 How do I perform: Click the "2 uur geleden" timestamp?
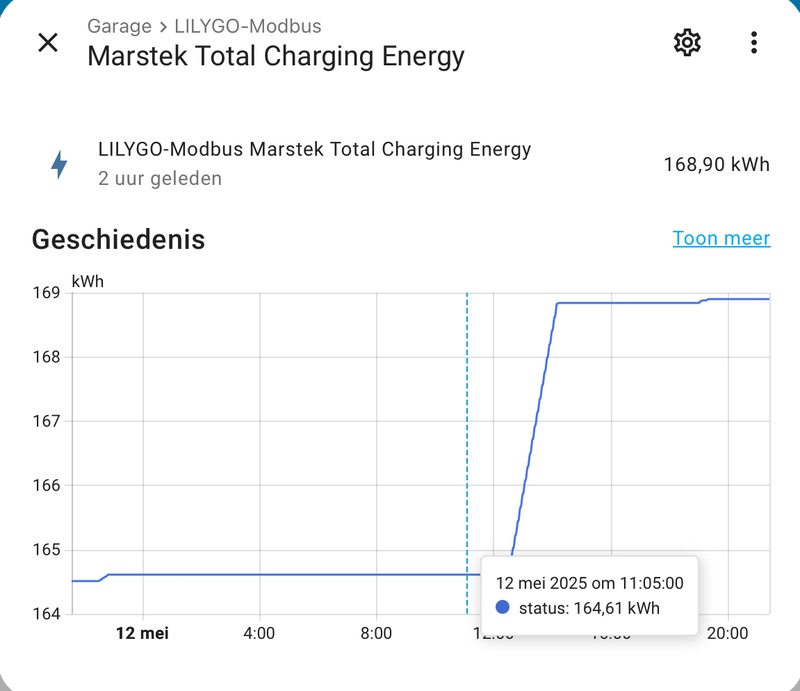click(160, 179)
